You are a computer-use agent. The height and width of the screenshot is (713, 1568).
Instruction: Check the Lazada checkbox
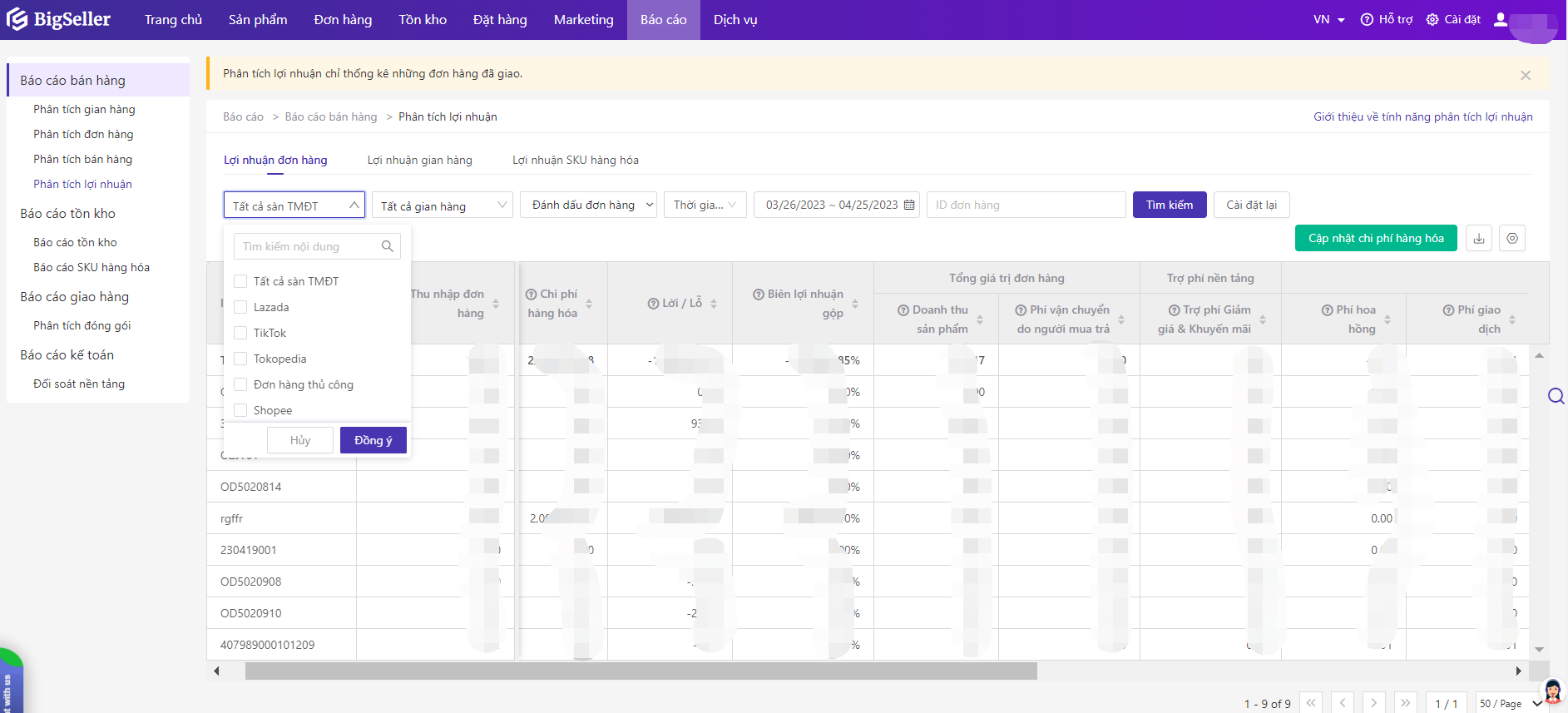(240, 308)
